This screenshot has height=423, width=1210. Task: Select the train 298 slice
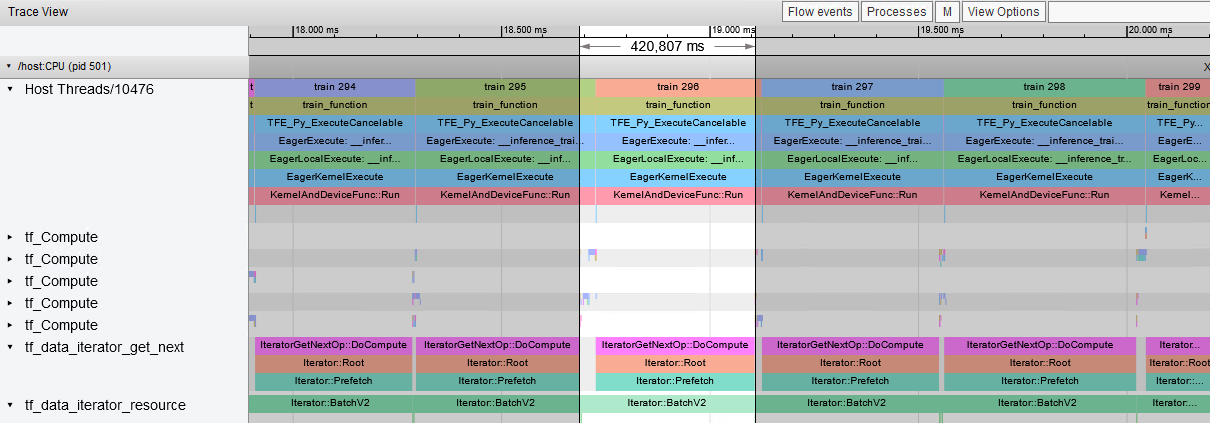(x=1044, y=88)
